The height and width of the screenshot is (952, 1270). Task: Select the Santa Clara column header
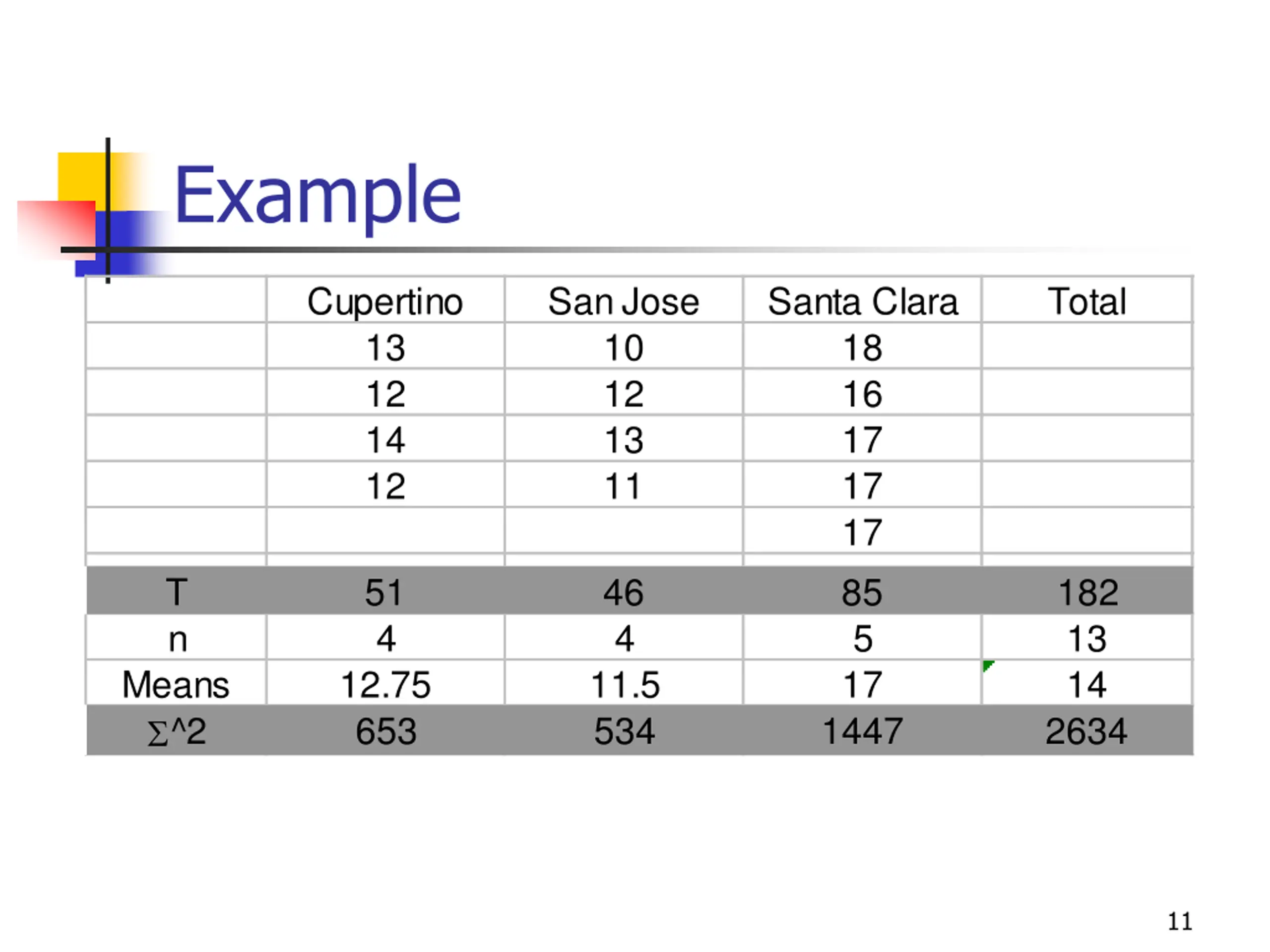[862, 300]
